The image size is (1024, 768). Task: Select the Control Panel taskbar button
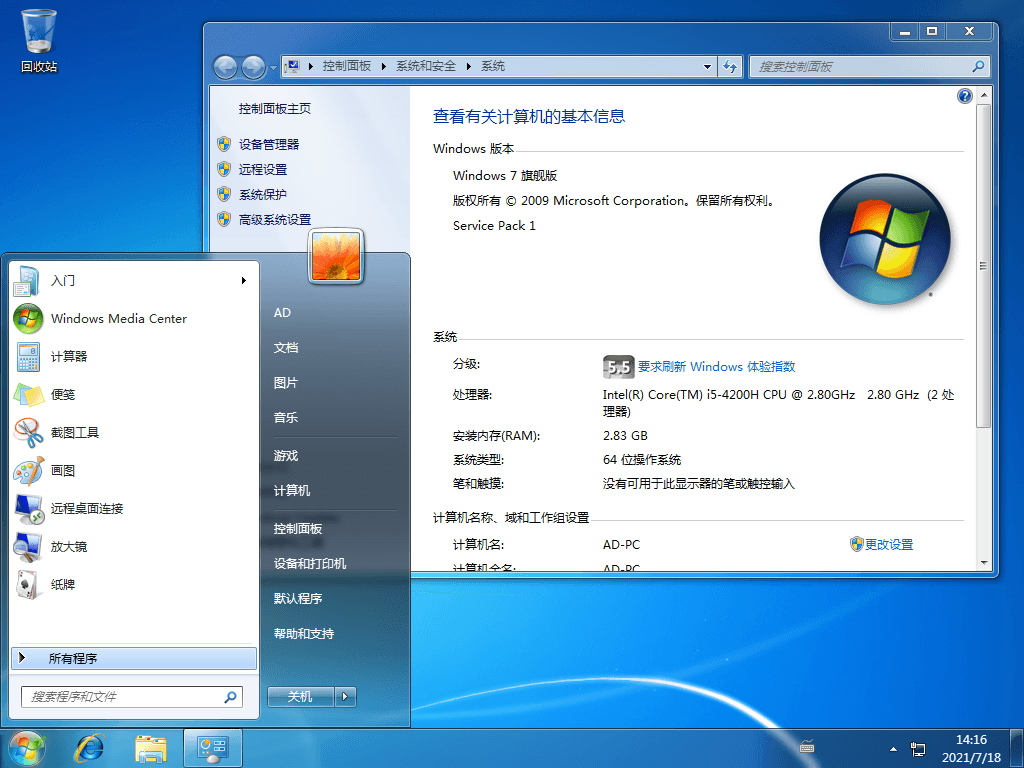coord(213,748)
